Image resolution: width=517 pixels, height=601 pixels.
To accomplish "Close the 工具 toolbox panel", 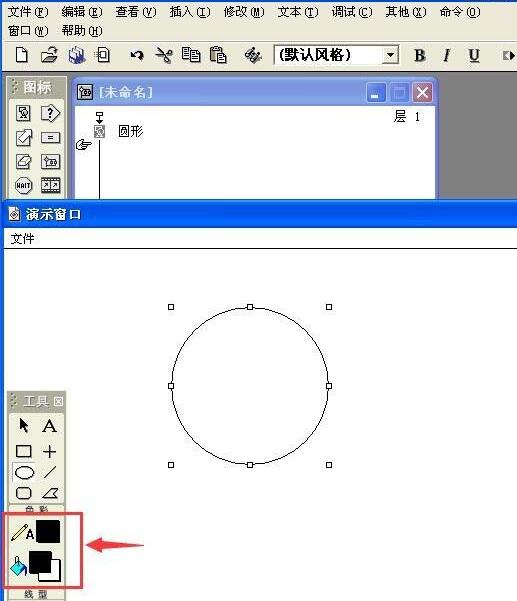I will [58, 401].
